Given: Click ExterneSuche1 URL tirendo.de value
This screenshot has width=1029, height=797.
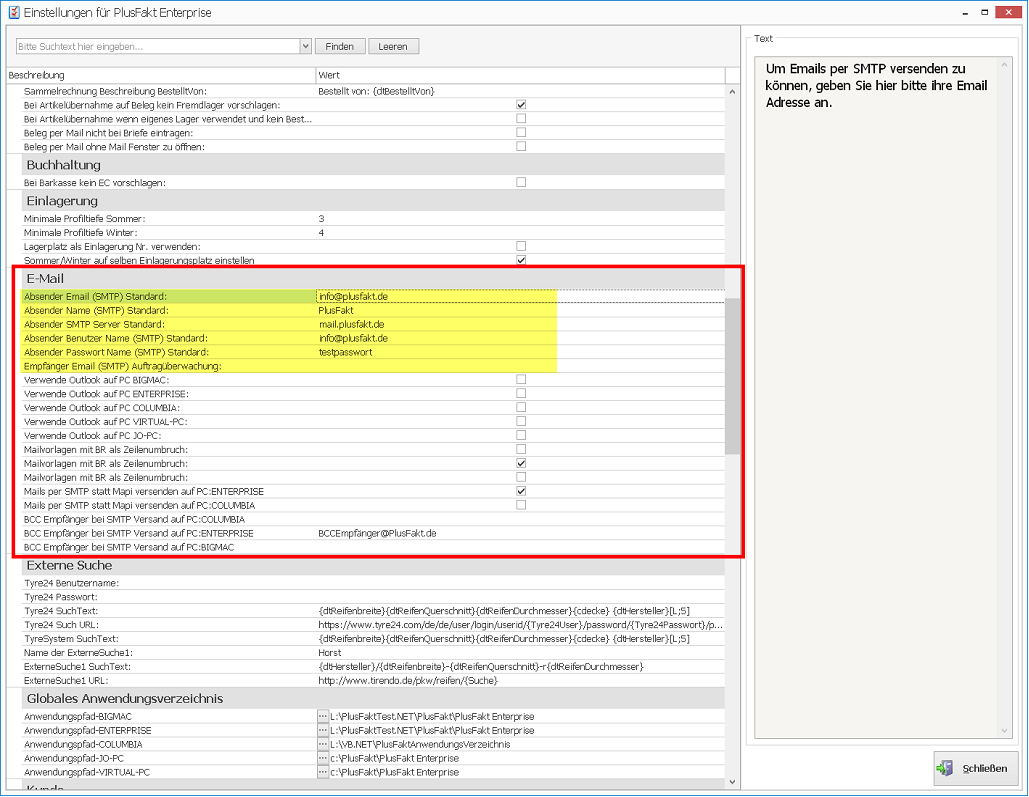Looking at the screenshot, I should 408,680.
